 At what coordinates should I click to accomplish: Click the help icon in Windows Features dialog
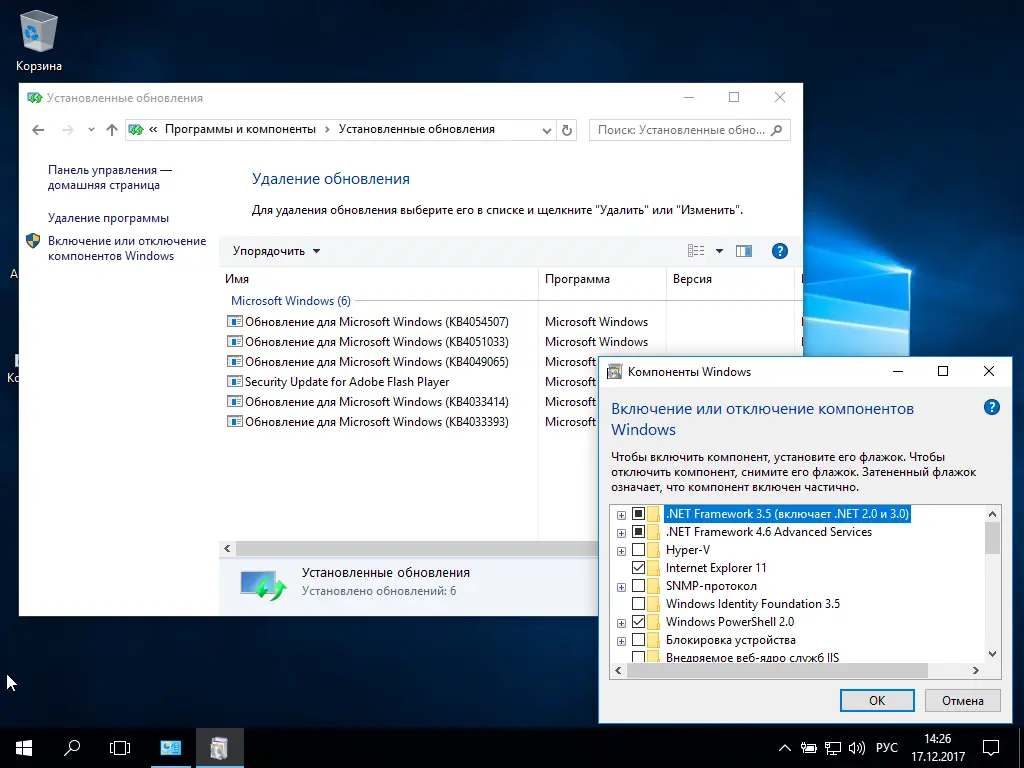pos(991,407)
